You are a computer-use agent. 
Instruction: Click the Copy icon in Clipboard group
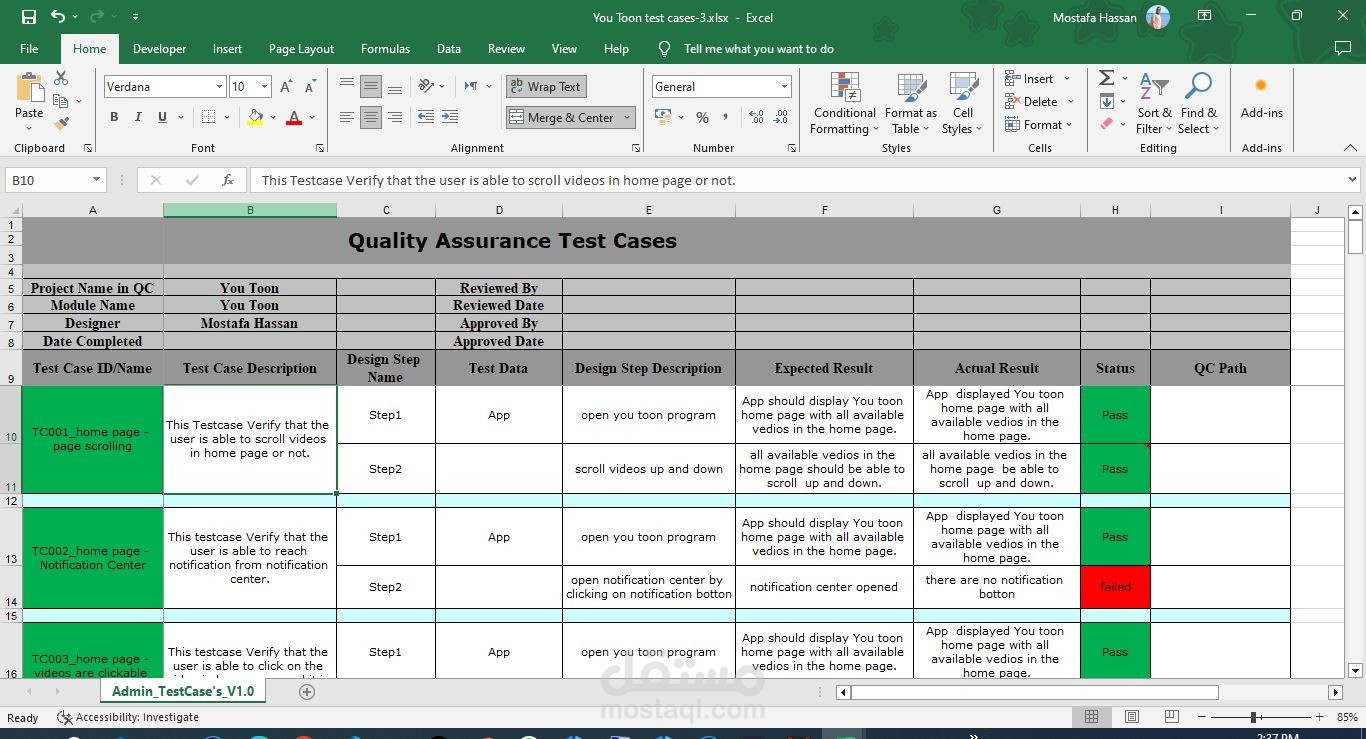tap(60, 101)
